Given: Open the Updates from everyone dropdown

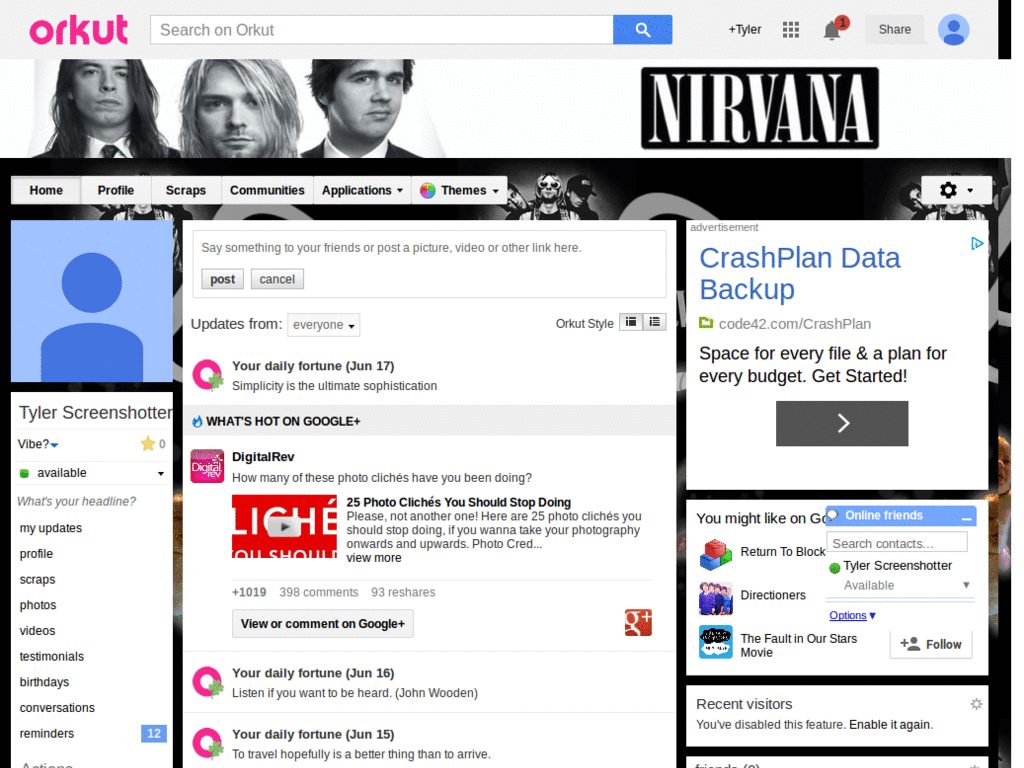Looking at the screenshot, I should [323, 325].
